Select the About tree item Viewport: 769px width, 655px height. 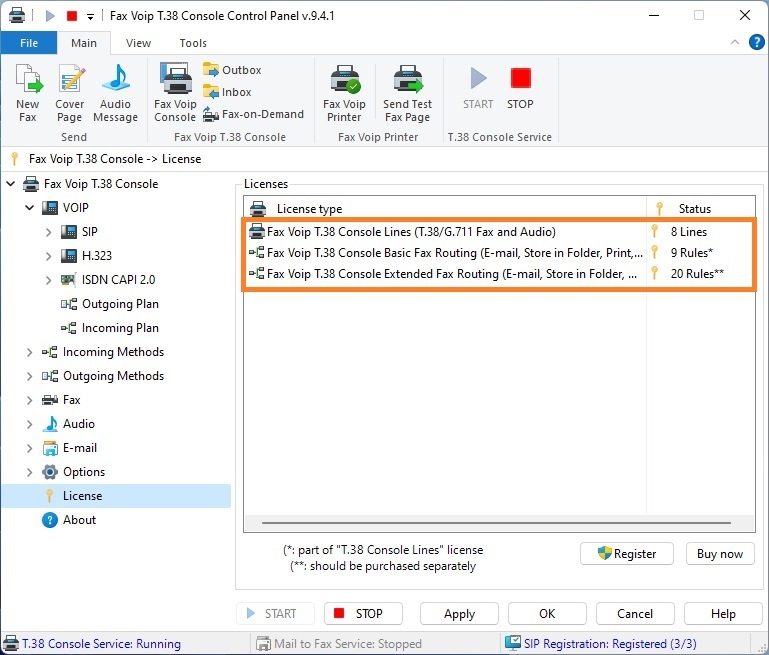point(79,520)
